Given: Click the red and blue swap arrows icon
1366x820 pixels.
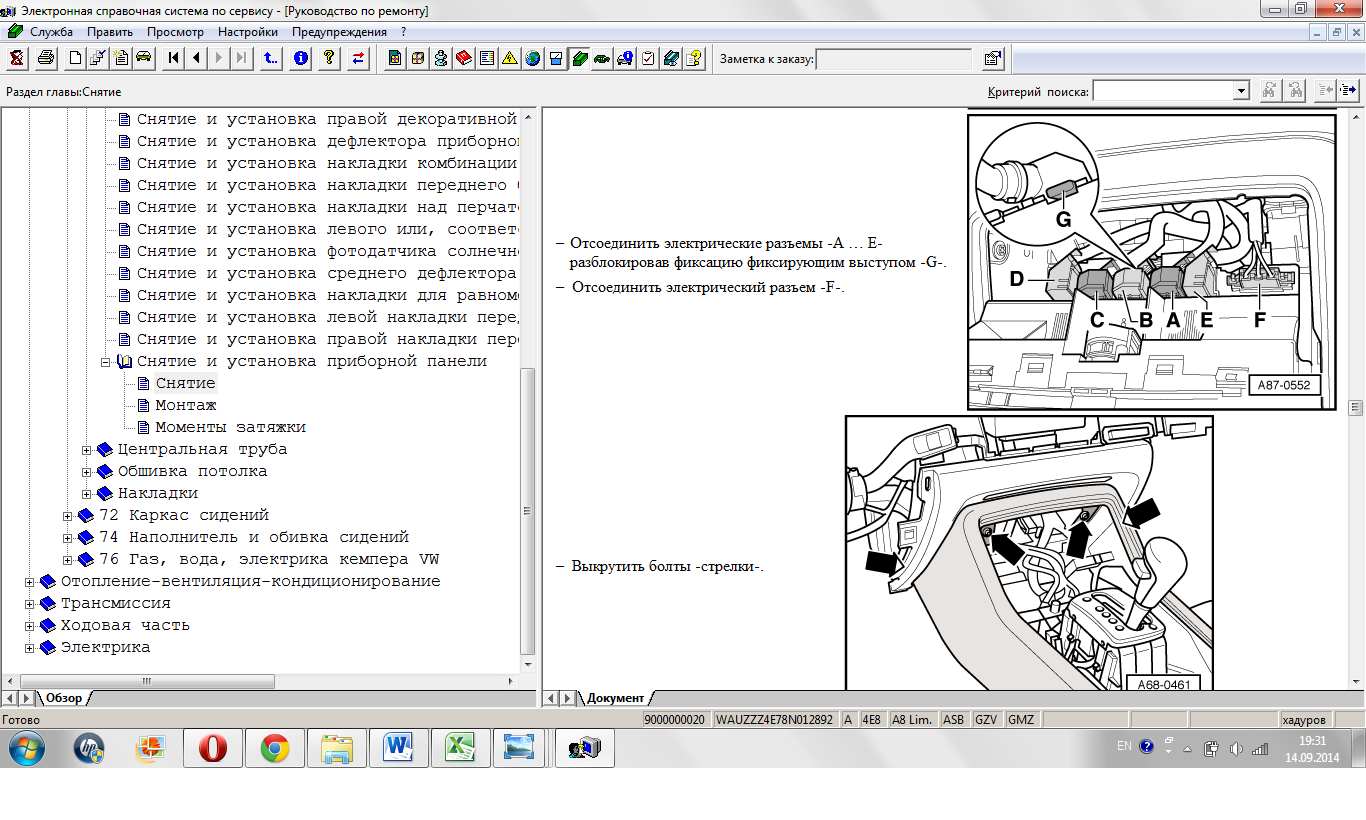Looking at the screenshot, I should point(357,58).
